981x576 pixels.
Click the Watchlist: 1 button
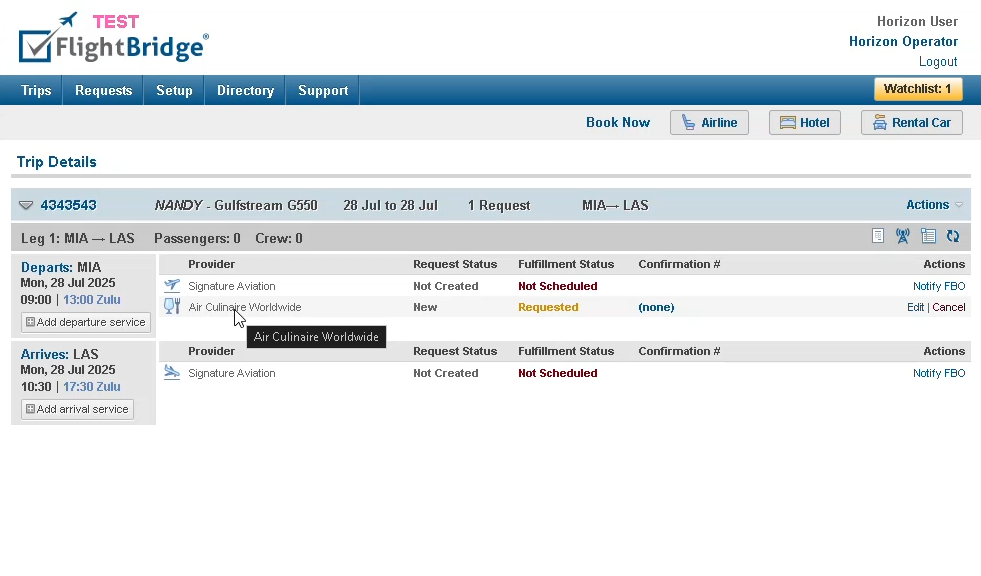tap(917, 89)
